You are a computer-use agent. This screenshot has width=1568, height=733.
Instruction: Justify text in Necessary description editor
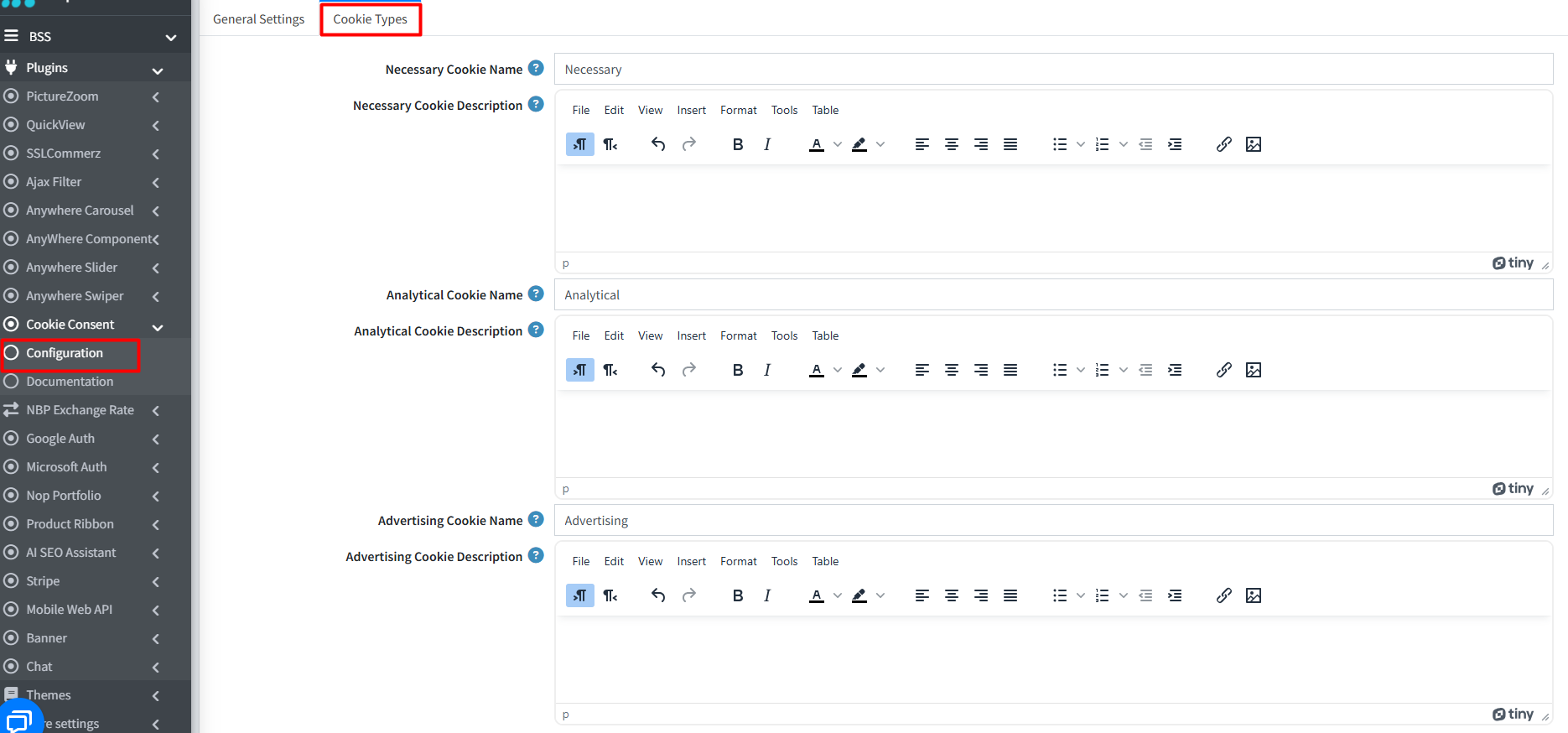click(1010, 144)
